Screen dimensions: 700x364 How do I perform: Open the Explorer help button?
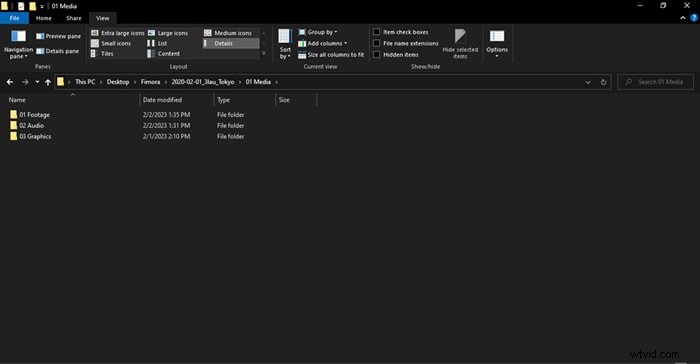[694, 18]
